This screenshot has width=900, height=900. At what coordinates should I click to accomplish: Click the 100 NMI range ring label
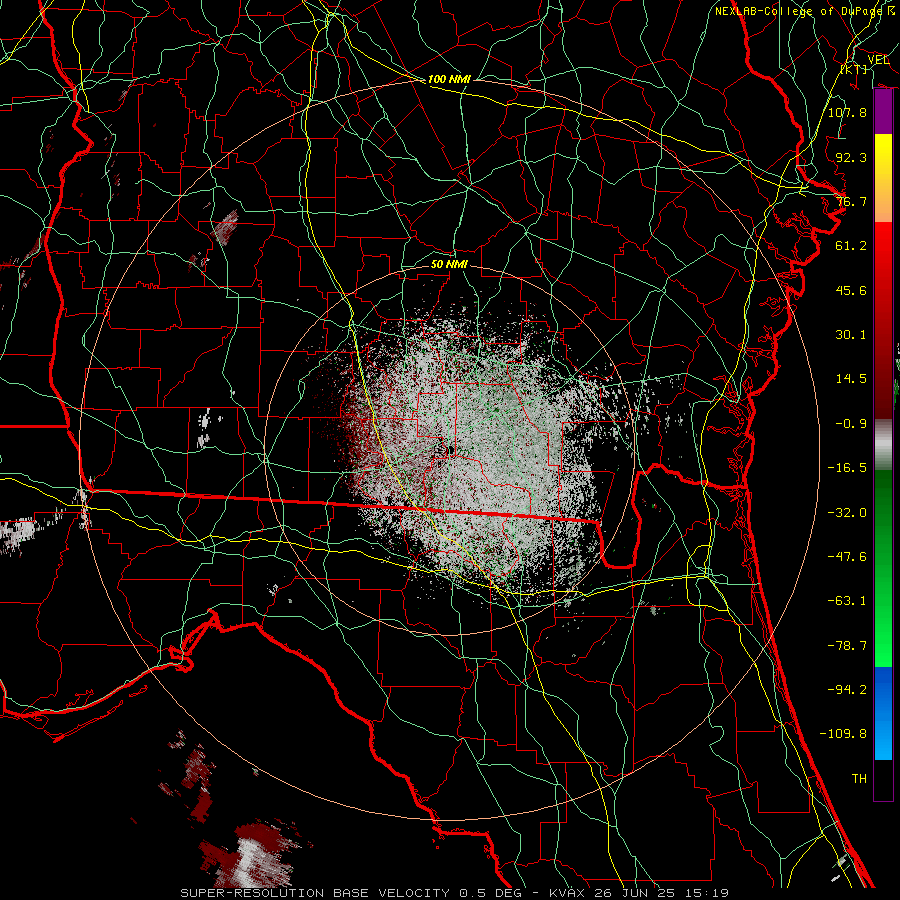(x=449, y=79)
